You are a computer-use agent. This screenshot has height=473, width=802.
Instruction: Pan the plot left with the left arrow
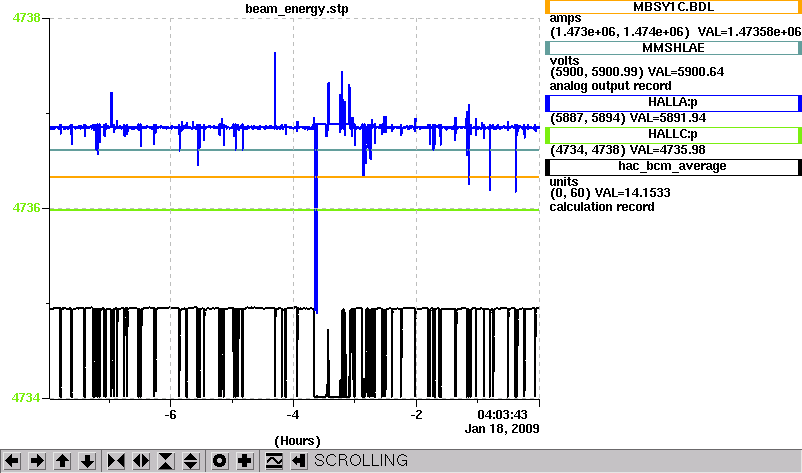12,461
